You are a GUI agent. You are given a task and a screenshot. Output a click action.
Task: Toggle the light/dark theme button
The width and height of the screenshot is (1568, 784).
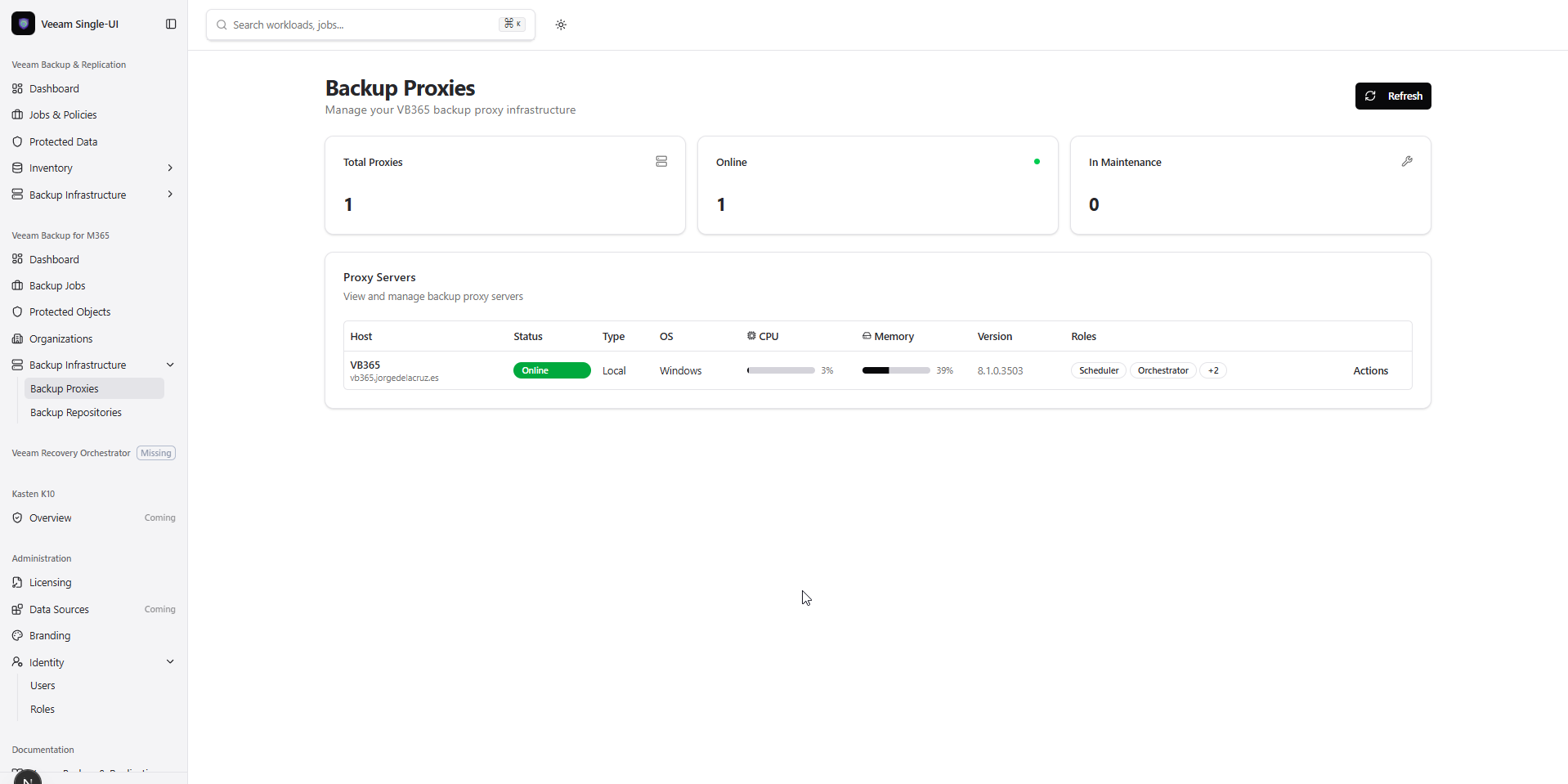562,25
